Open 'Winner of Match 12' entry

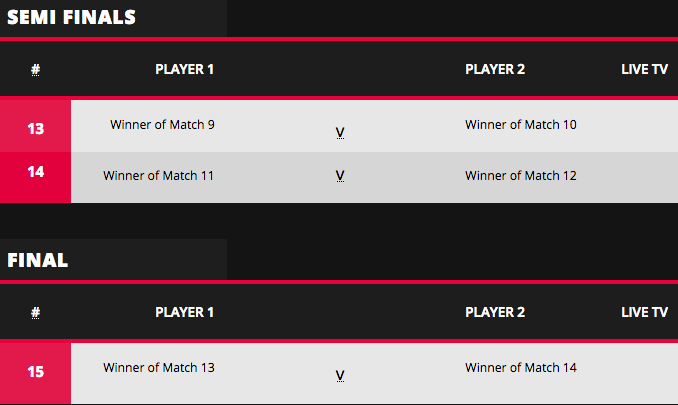[x=521, y=176]
